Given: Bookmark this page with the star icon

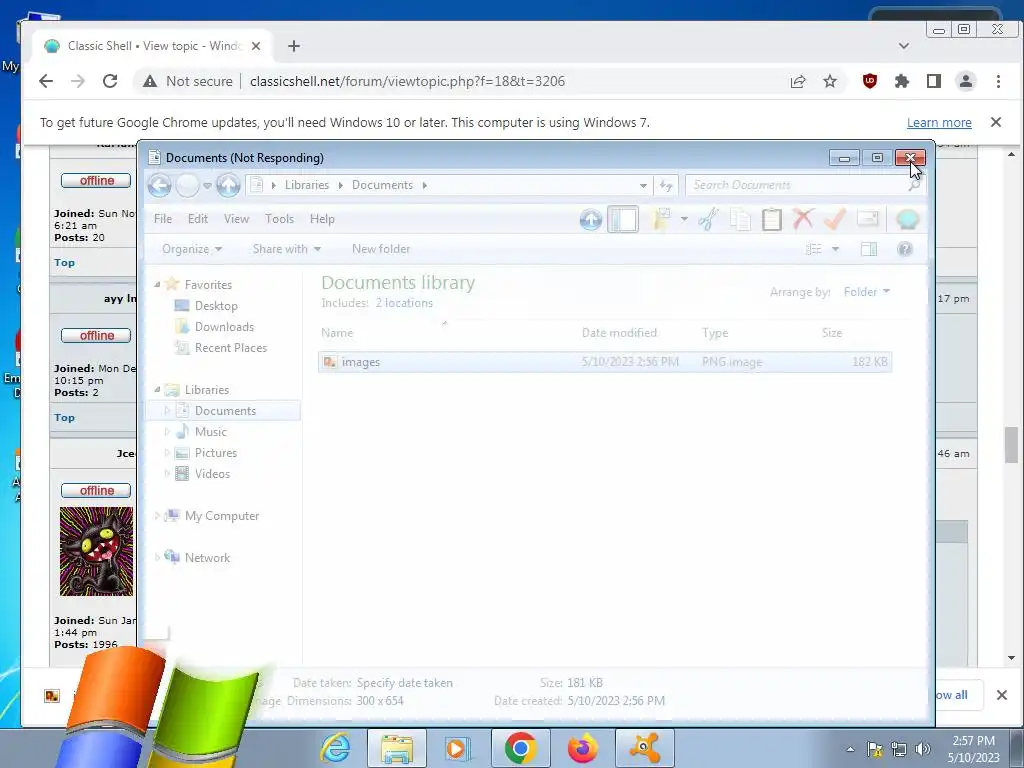Looking at the screenshot, I should pyautogui.click(x=829, y=81).
